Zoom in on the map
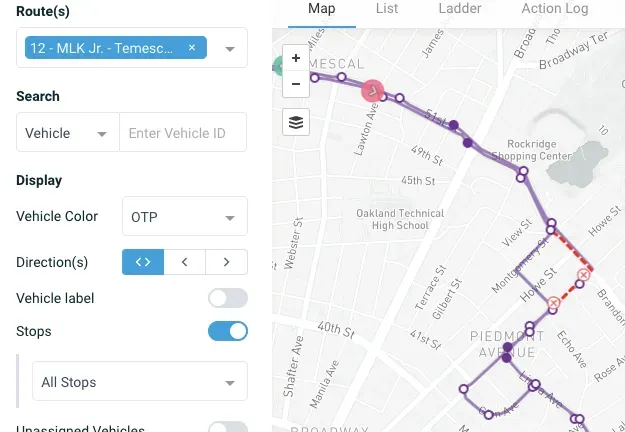The width and height of the screenshot is (625, 432). [296, 59]
